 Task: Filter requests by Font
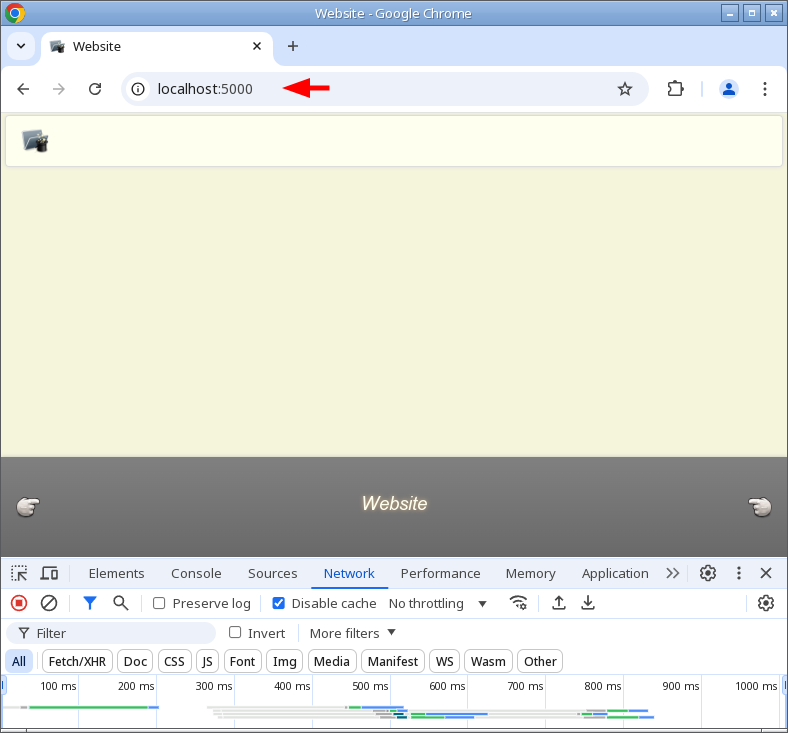[x=242, y=661]
